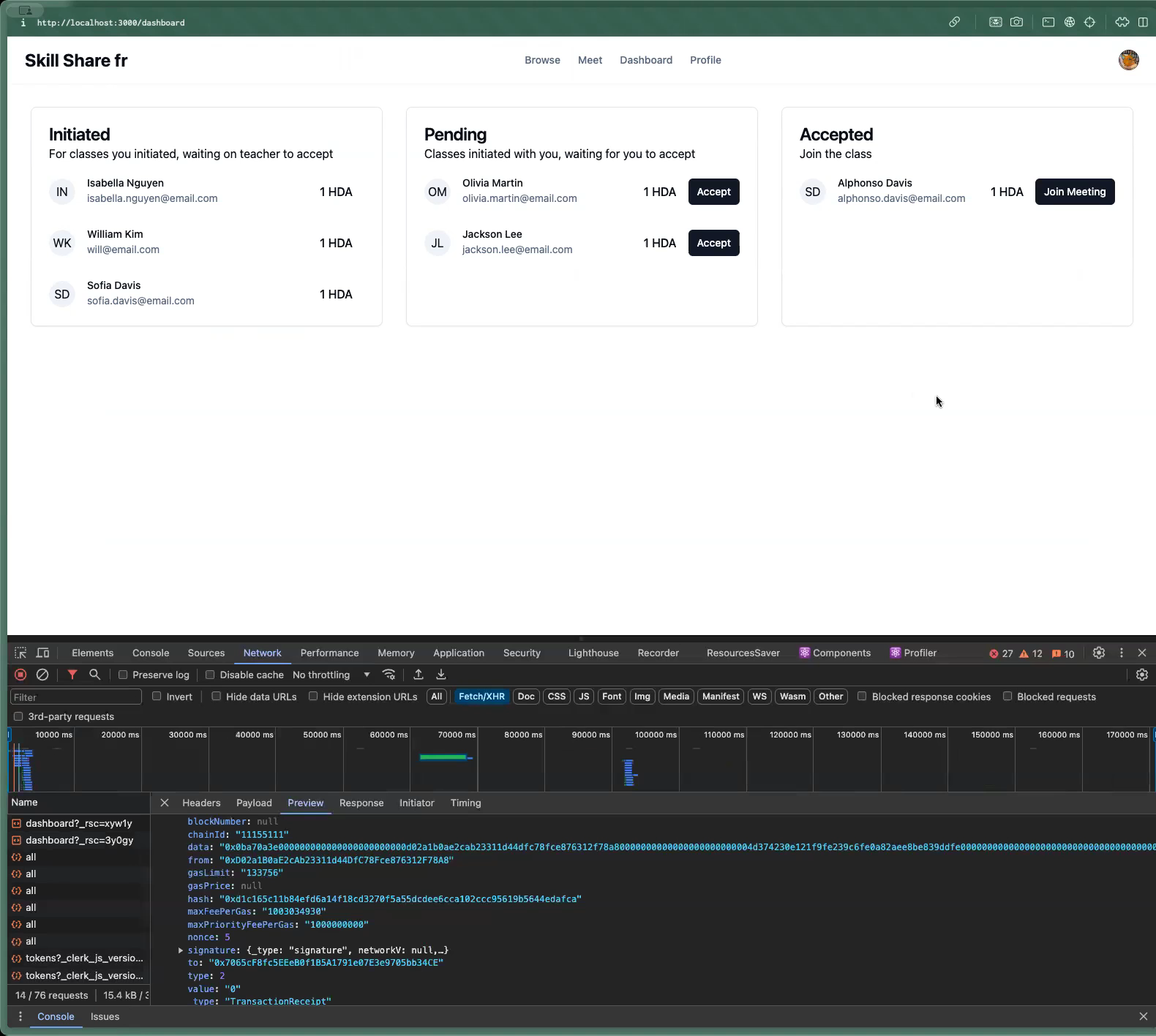Click in the network Filter input field

[76, 697]
